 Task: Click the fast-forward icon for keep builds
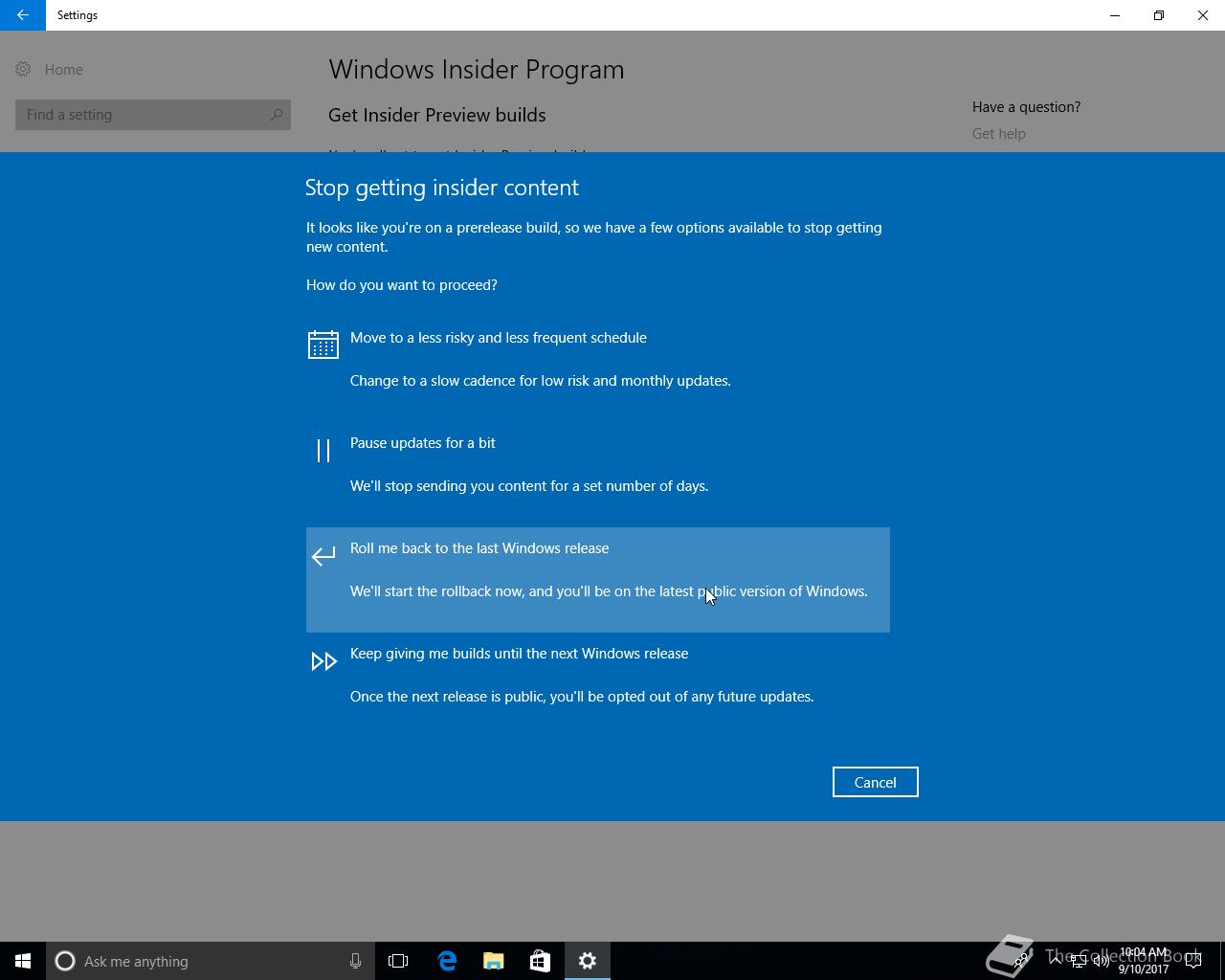click(323, 661)
